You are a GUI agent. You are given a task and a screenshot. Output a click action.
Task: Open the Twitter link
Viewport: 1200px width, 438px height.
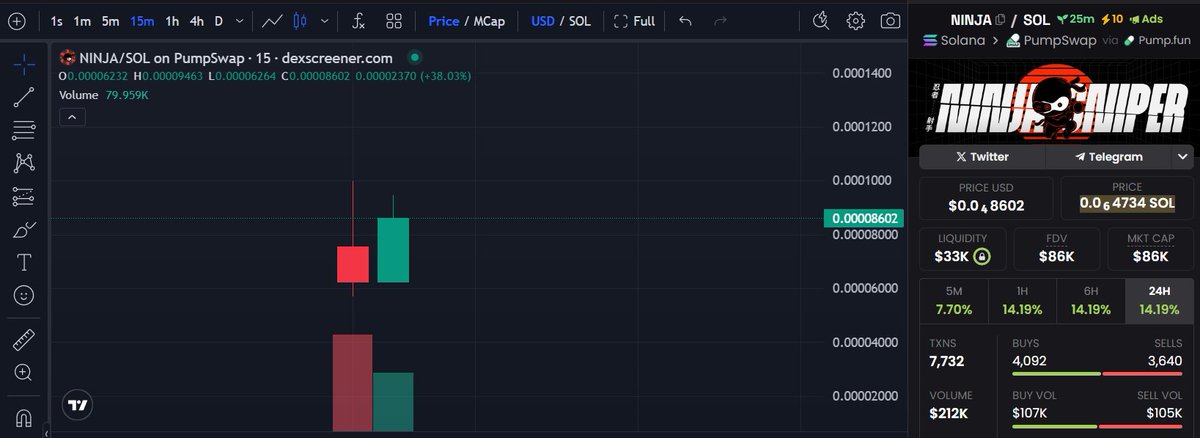click(x=982, y=157)
